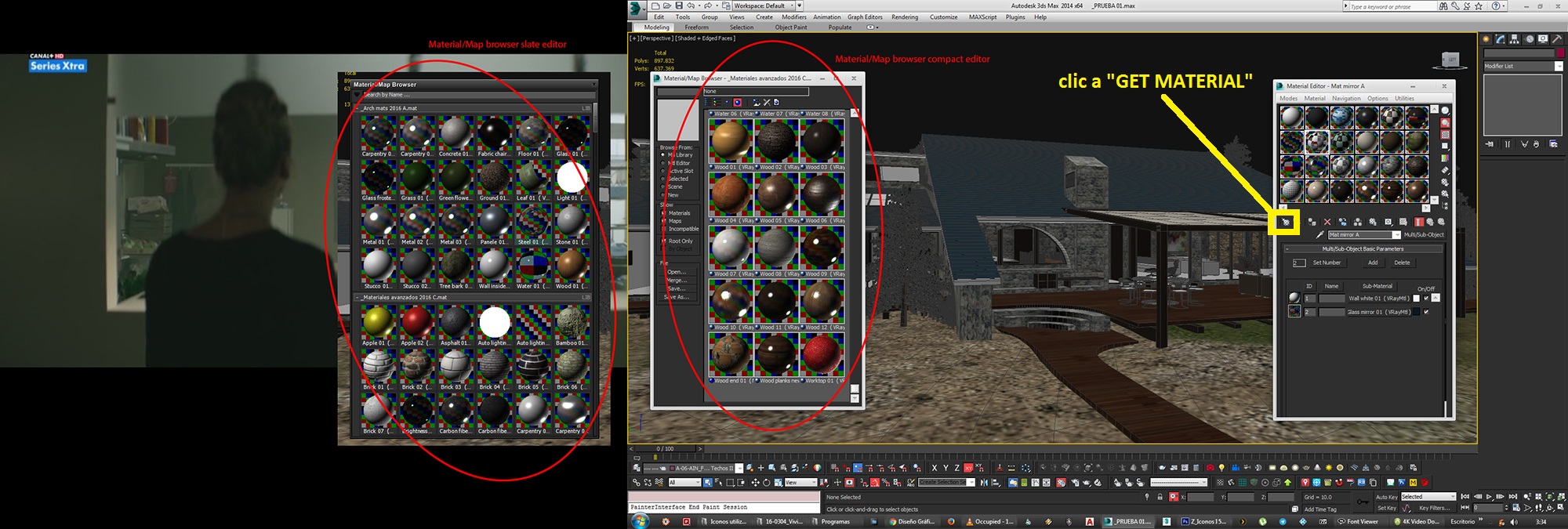Select Mtl Library radio button
This screenshot has height=529, width=1568.
click(x=662, y=155)
